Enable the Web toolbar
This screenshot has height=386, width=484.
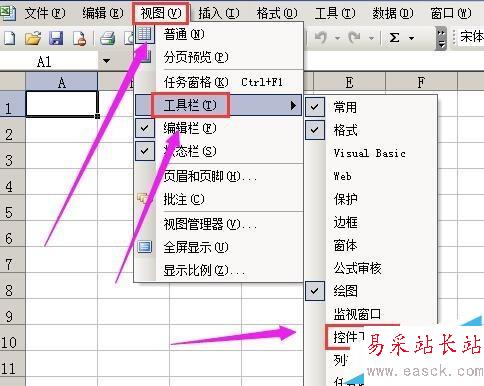(371, 176)
